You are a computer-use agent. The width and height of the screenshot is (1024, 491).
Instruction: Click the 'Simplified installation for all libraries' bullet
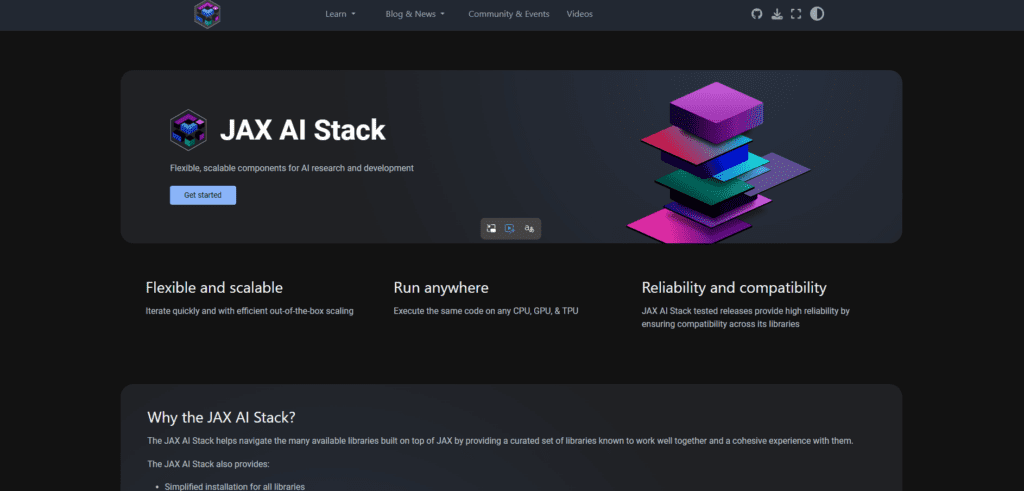click(x=234, y=486)
